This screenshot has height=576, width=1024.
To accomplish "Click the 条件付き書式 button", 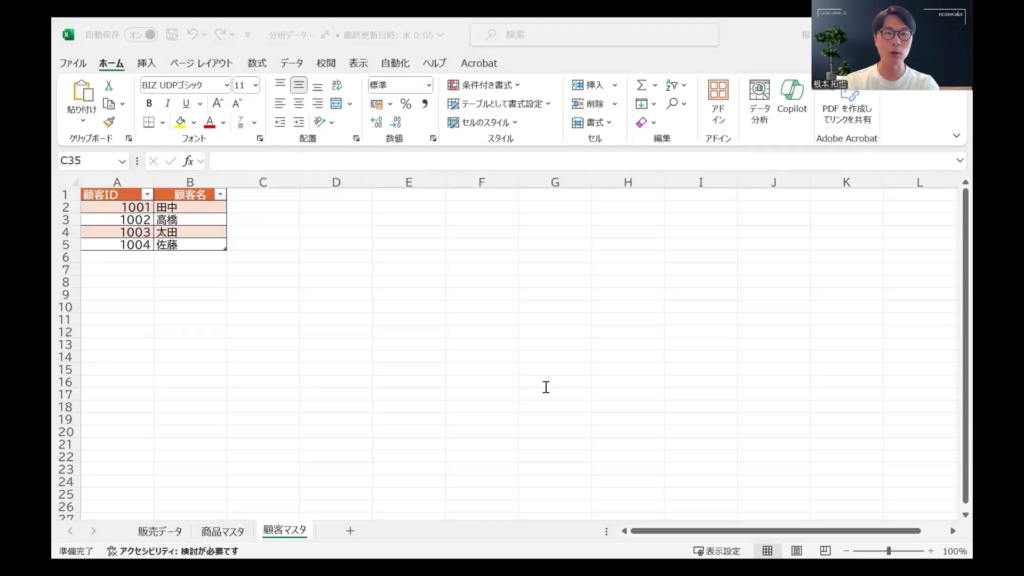I will point(484,85).
